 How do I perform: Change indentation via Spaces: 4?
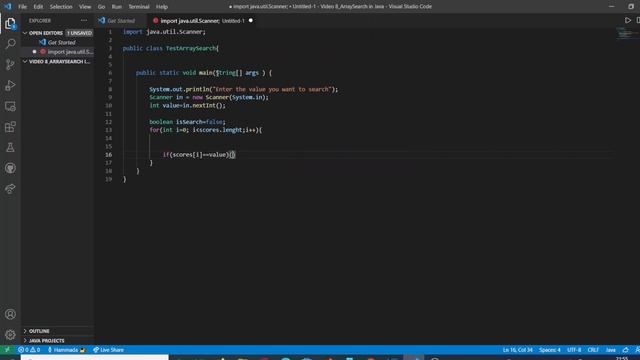[x=549, y=350]
